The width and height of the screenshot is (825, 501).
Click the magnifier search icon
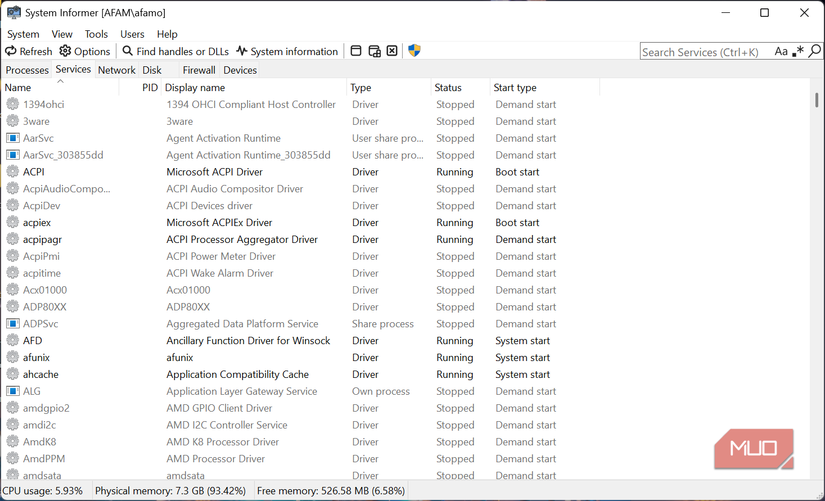(x=814, y=51)
